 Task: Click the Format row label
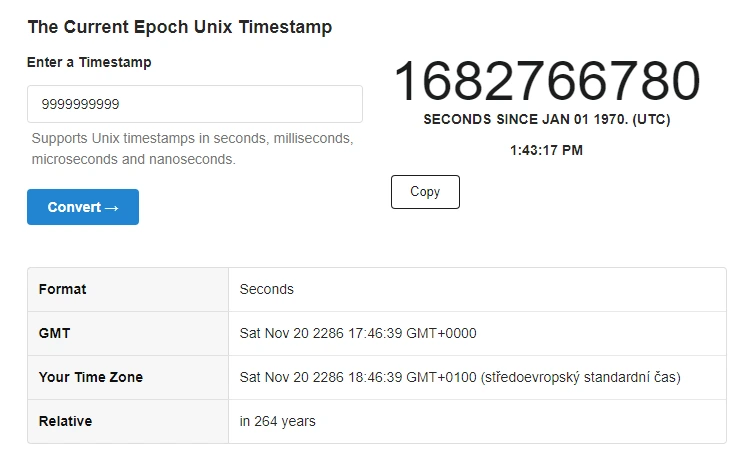click(x=62, y=289)
